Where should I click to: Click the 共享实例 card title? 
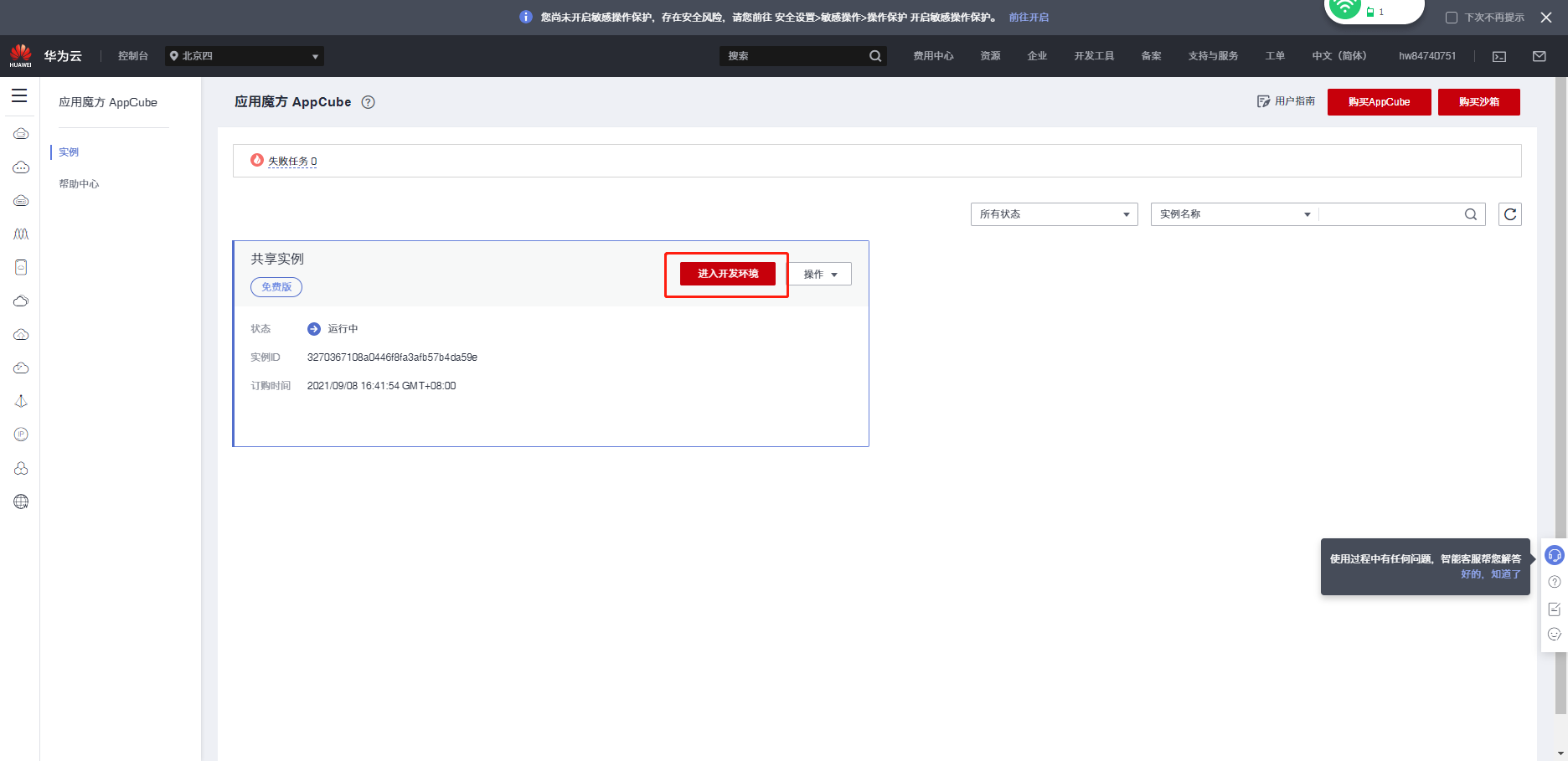click(277, 260)
